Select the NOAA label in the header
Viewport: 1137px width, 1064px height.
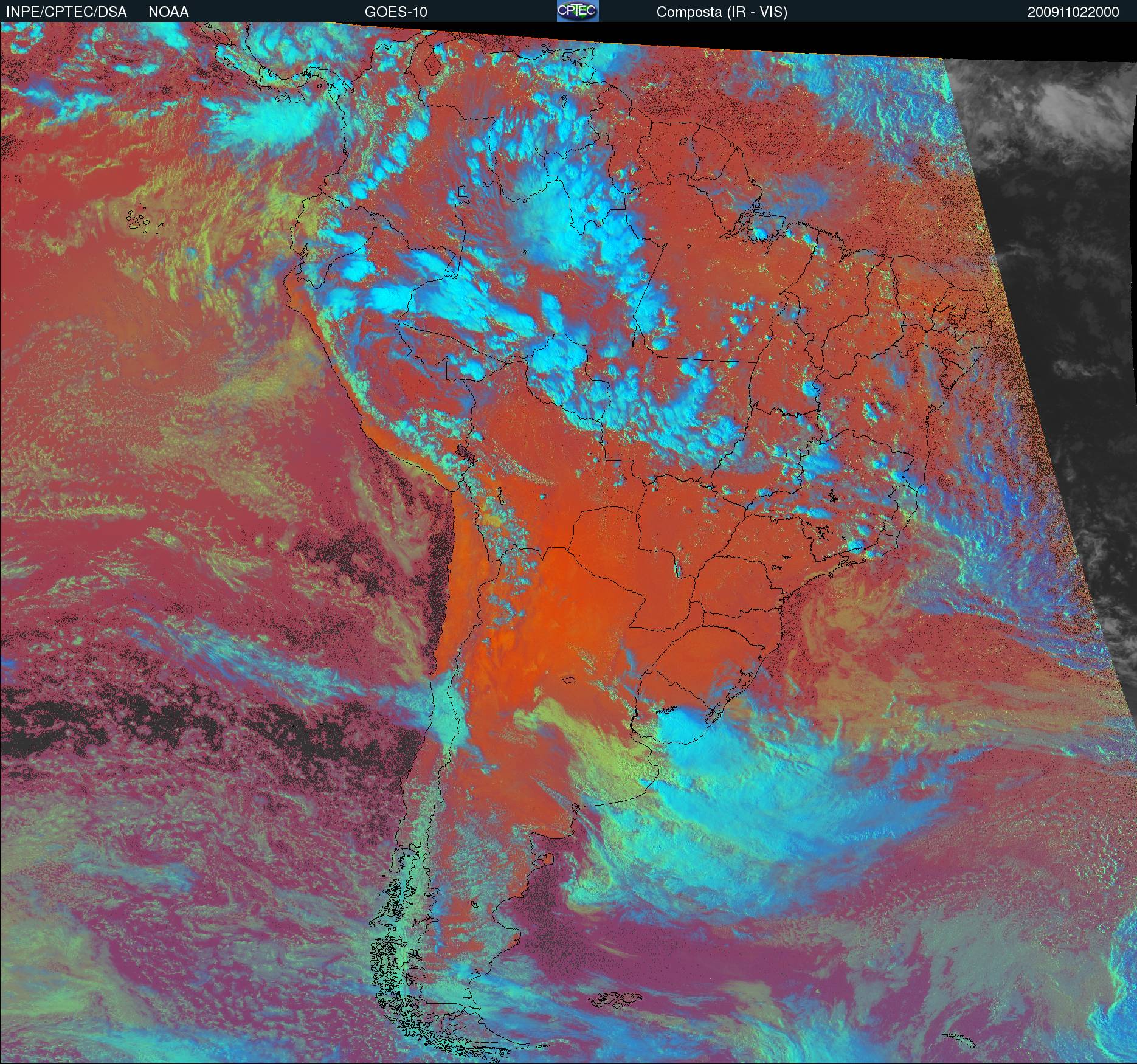pyautogui.click(x=168, y=12)
